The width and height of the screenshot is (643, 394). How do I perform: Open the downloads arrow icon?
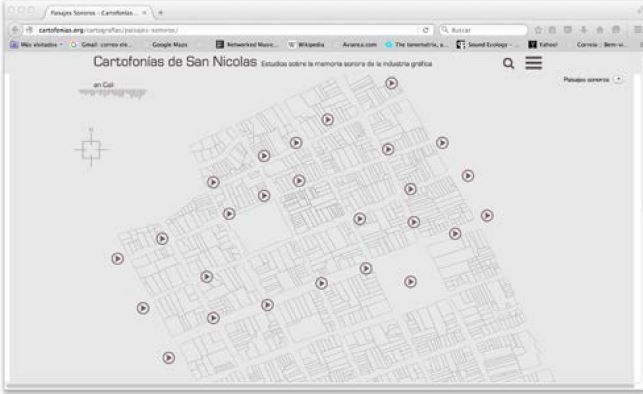[584, 30]
